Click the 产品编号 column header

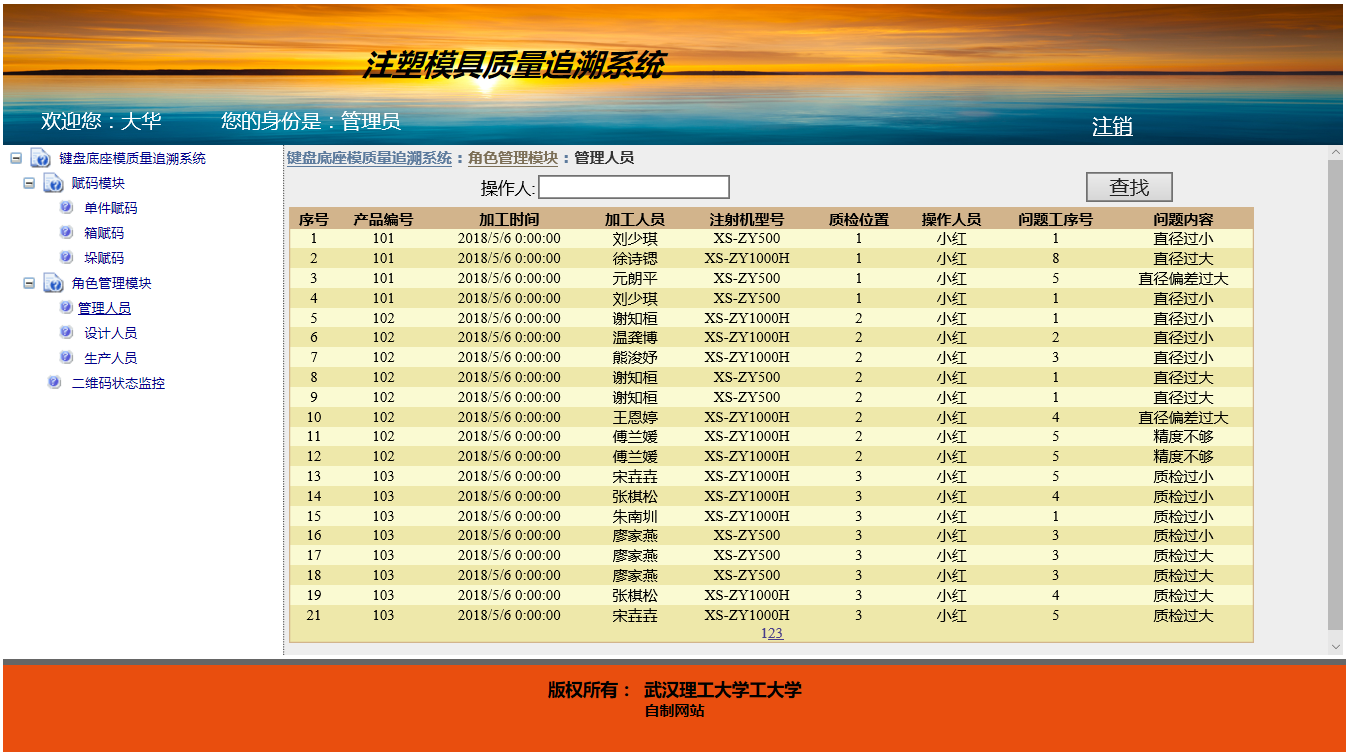[383, 219]
